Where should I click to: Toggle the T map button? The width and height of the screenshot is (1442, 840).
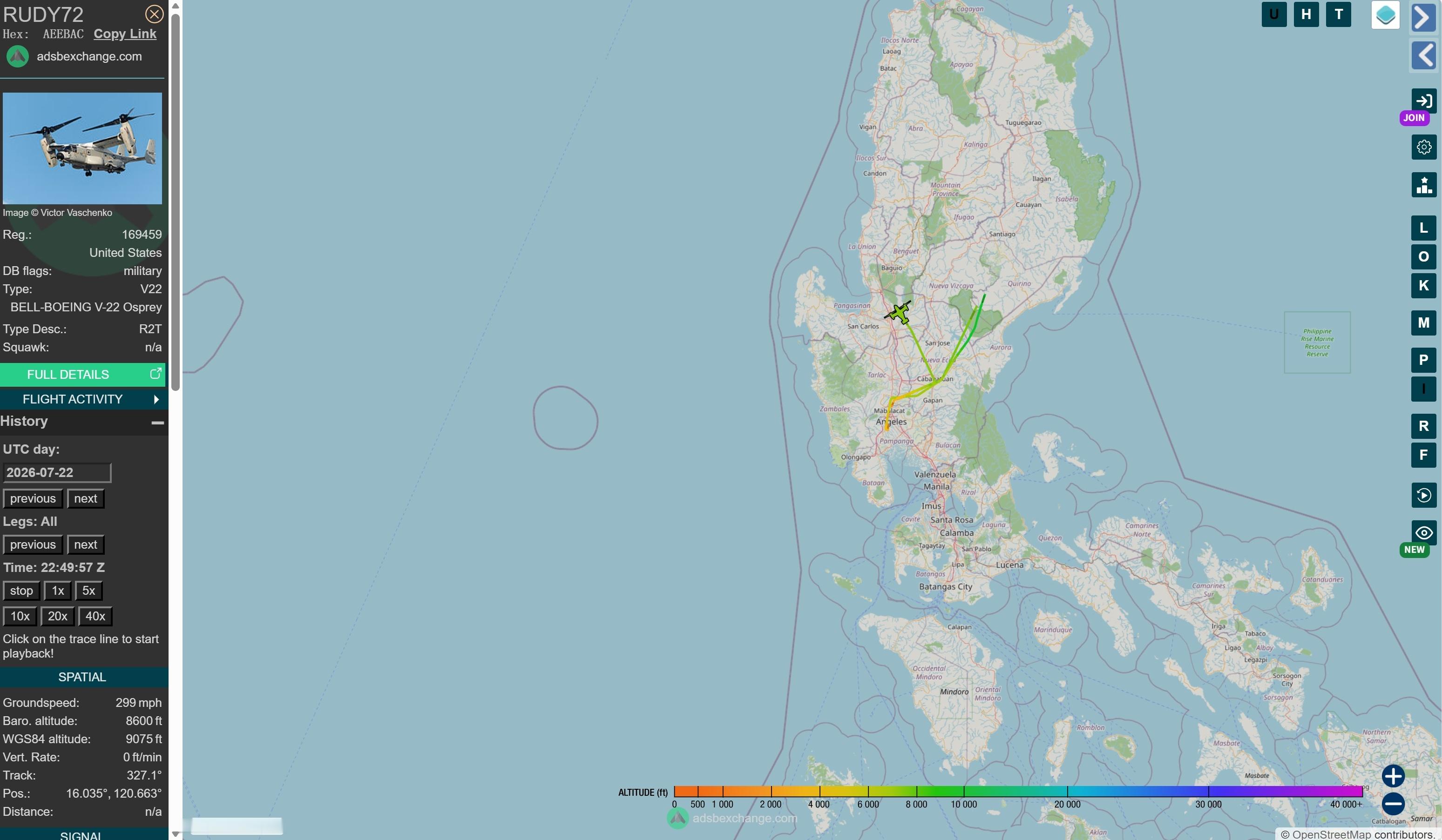(1339, 14)
